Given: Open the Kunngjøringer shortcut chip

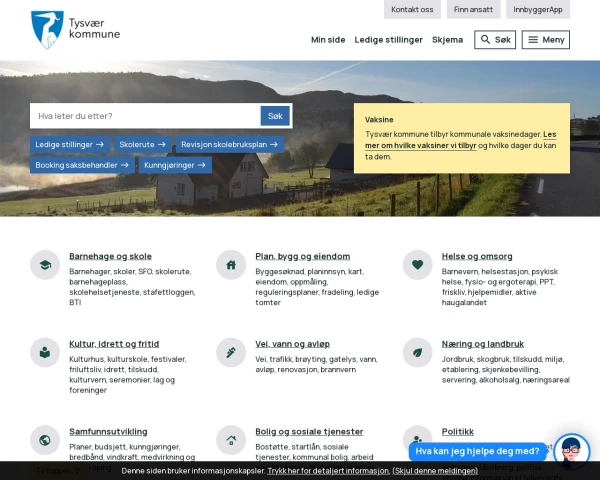Looking at the screenshot, I should click(x=175, y=165).
